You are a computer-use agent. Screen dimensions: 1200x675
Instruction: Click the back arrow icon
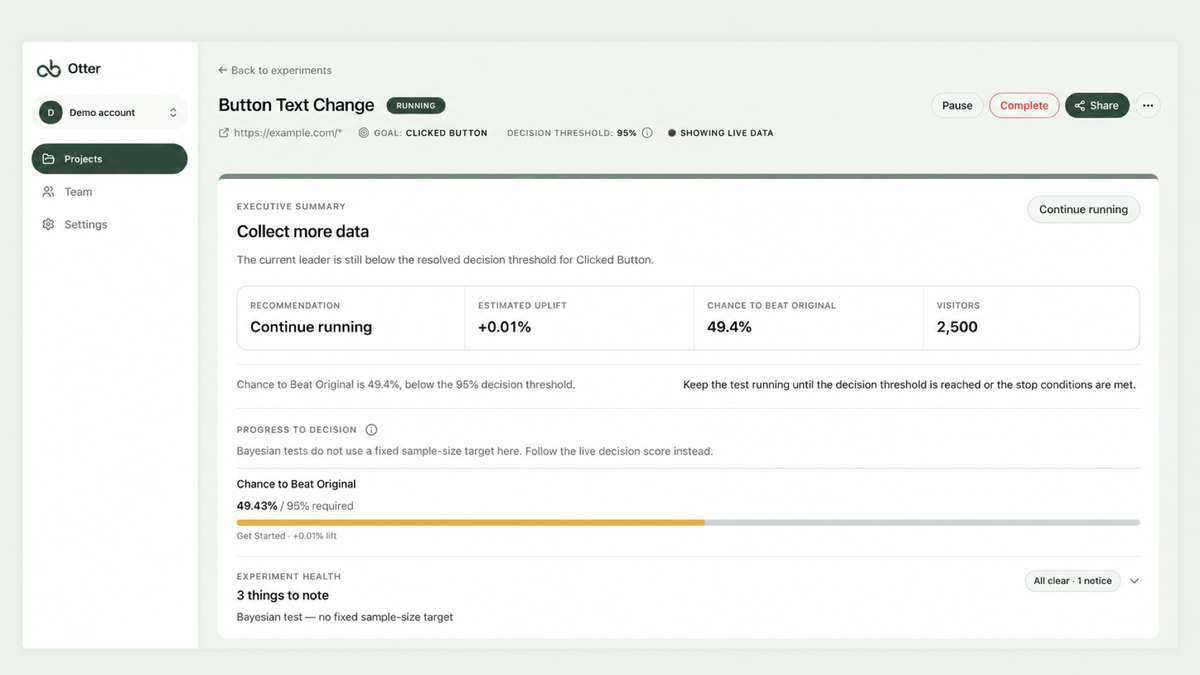click(223, 71)
